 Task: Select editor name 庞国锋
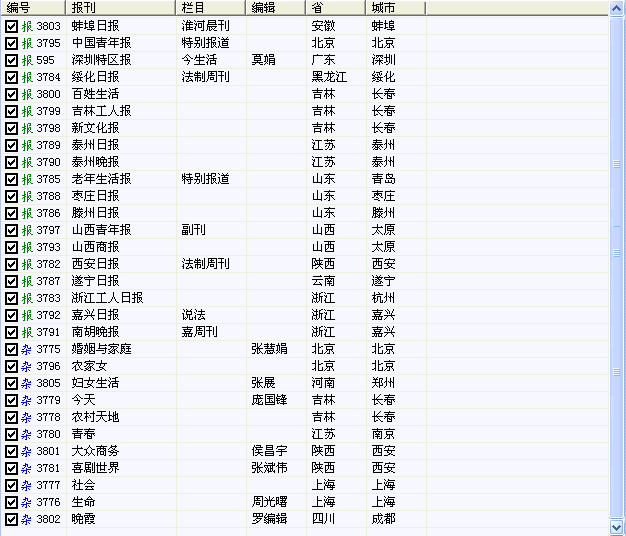(x=269, y=400)
